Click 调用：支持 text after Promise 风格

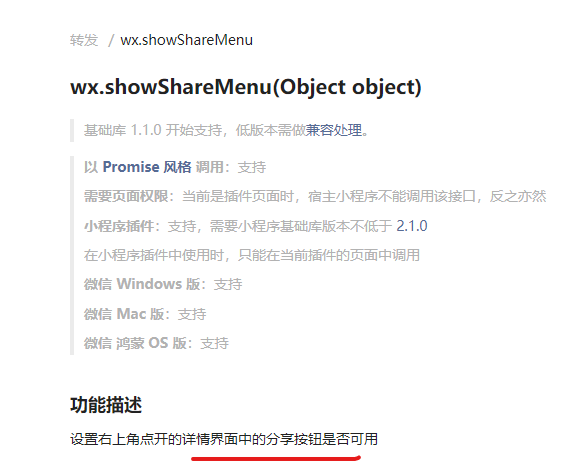pyautogui.click(x=231, y=167)
